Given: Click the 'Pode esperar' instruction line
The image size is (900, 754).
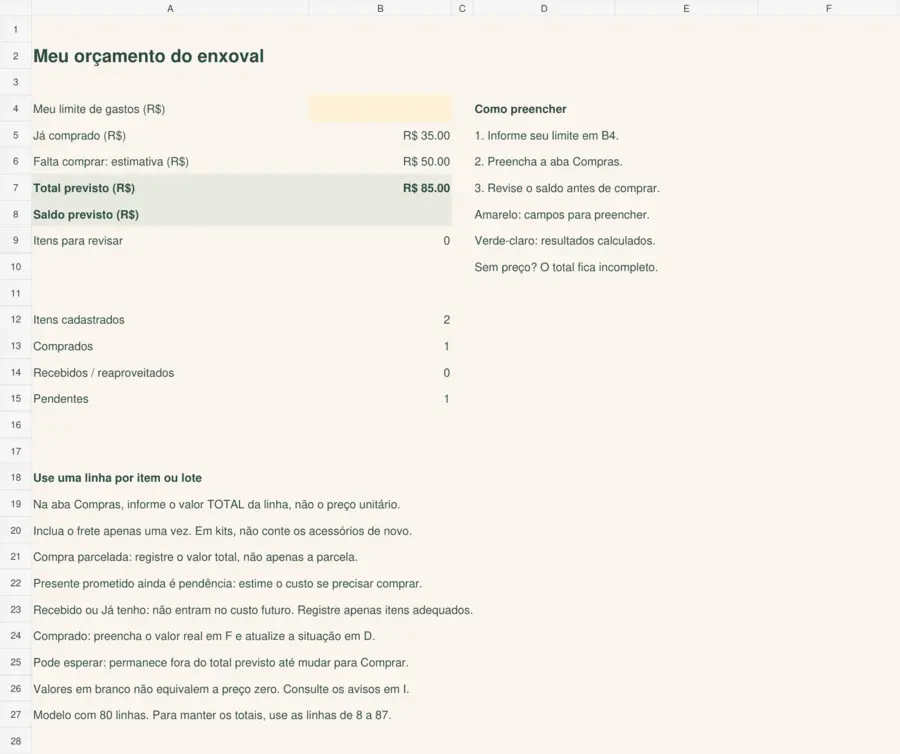Looking at the screenshot, I should pos(221,663).
